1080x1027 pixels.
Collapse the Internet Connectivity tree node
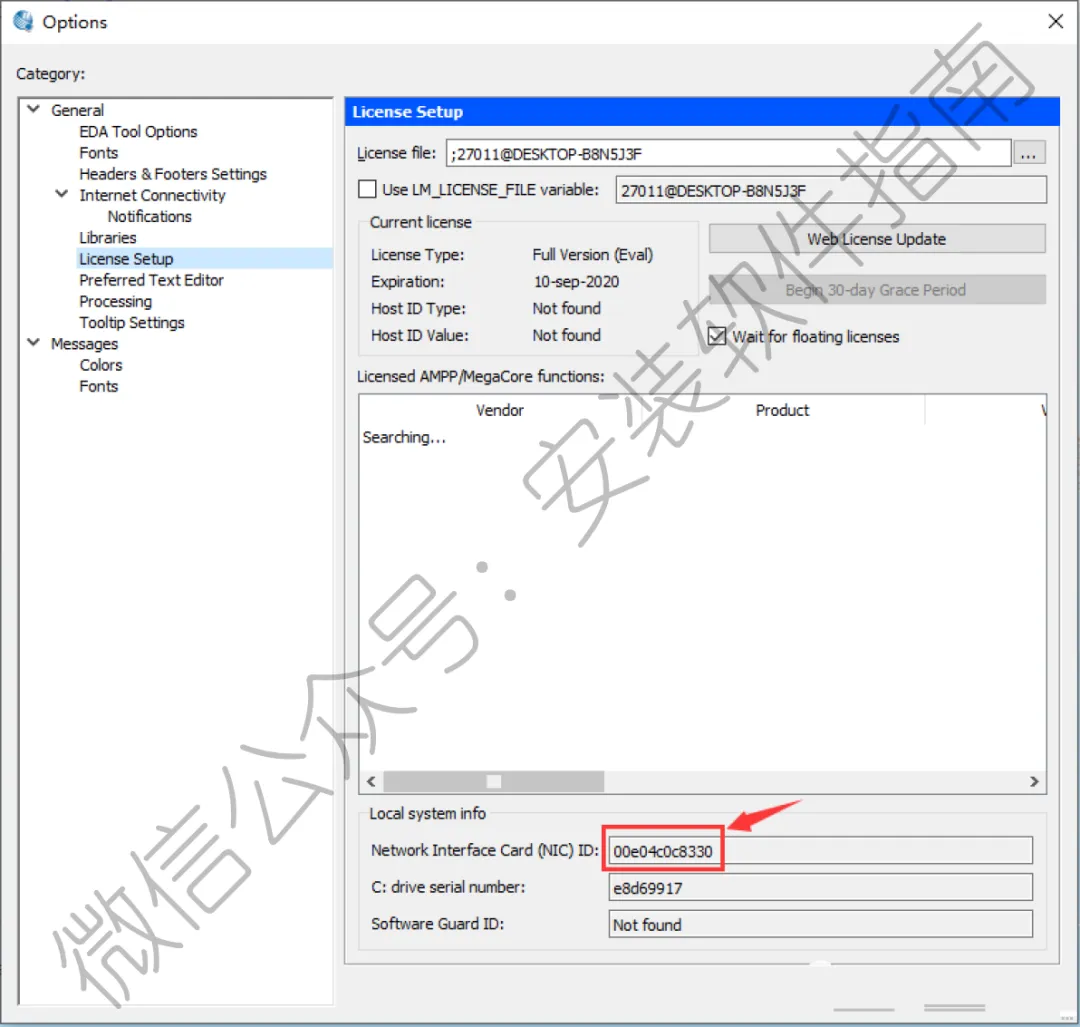tap(61, 194)
